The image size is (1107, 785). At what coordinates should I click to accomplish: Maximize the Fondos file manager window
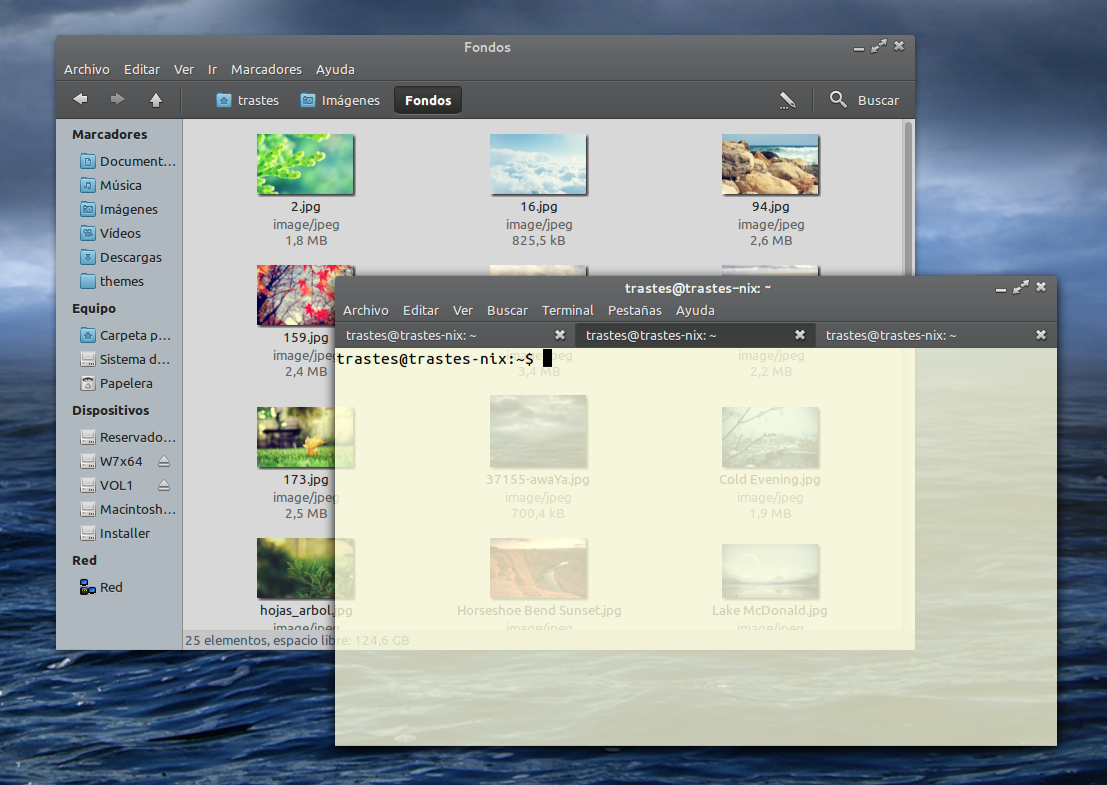coord(878,47)
